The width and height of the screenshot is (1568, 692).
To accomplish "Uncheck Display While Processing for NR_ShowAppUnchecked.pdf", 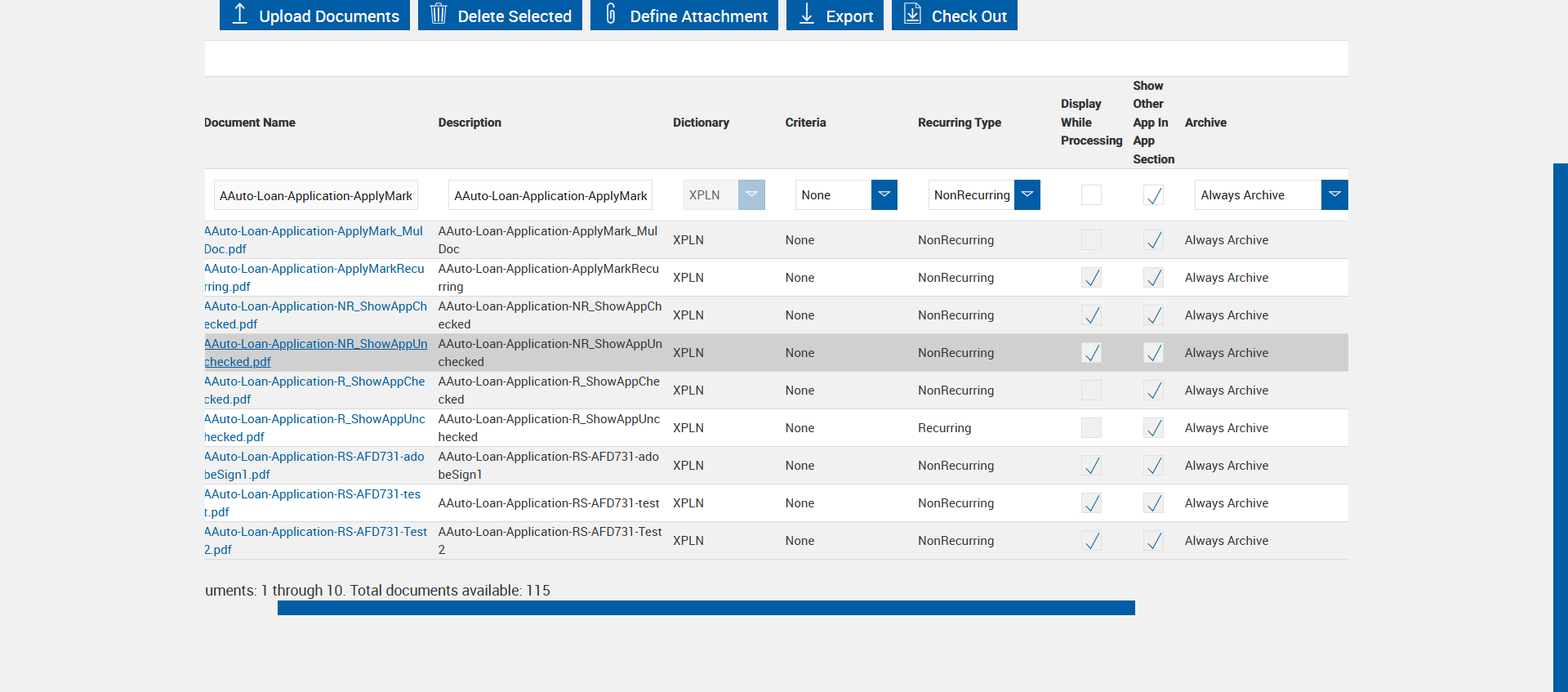I will 1091,353.
